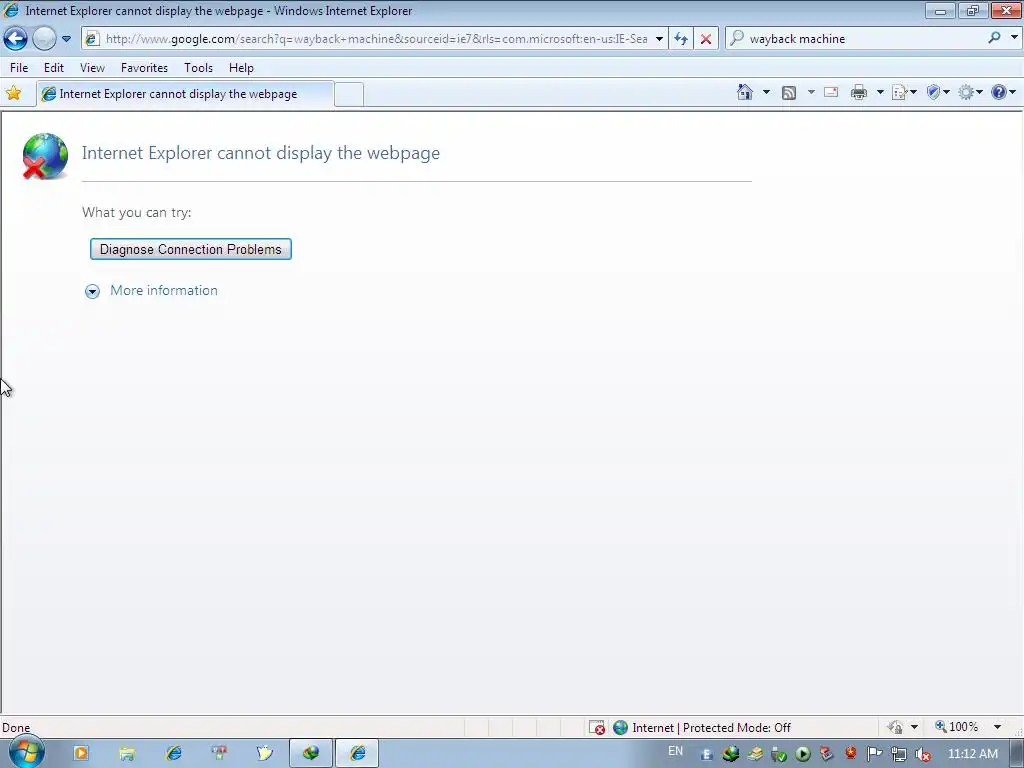Viewport: 1024px width, 768px height.
Task: Click the 11:12 AM clock
Action: point(973,754)
